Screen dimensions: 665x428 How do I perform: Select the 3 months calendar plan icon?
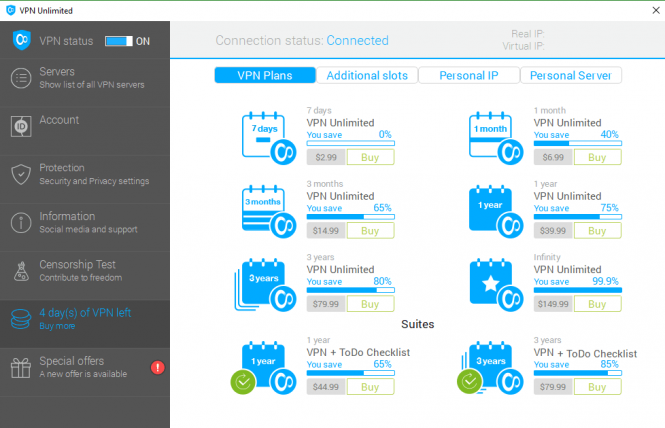[268, 211]
